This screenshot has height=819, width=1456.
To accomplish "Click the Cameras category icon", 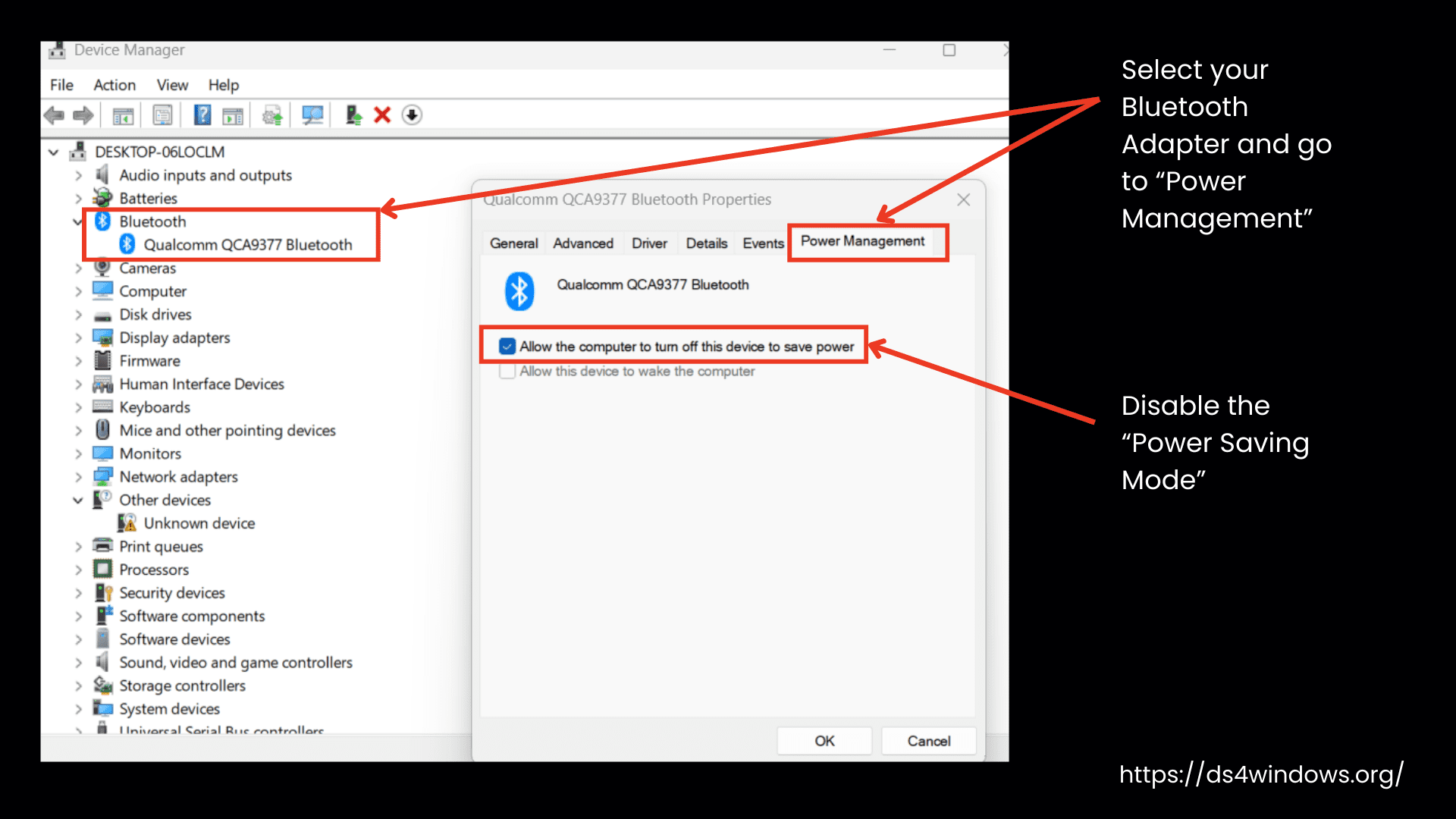I will tap(102, 268).
